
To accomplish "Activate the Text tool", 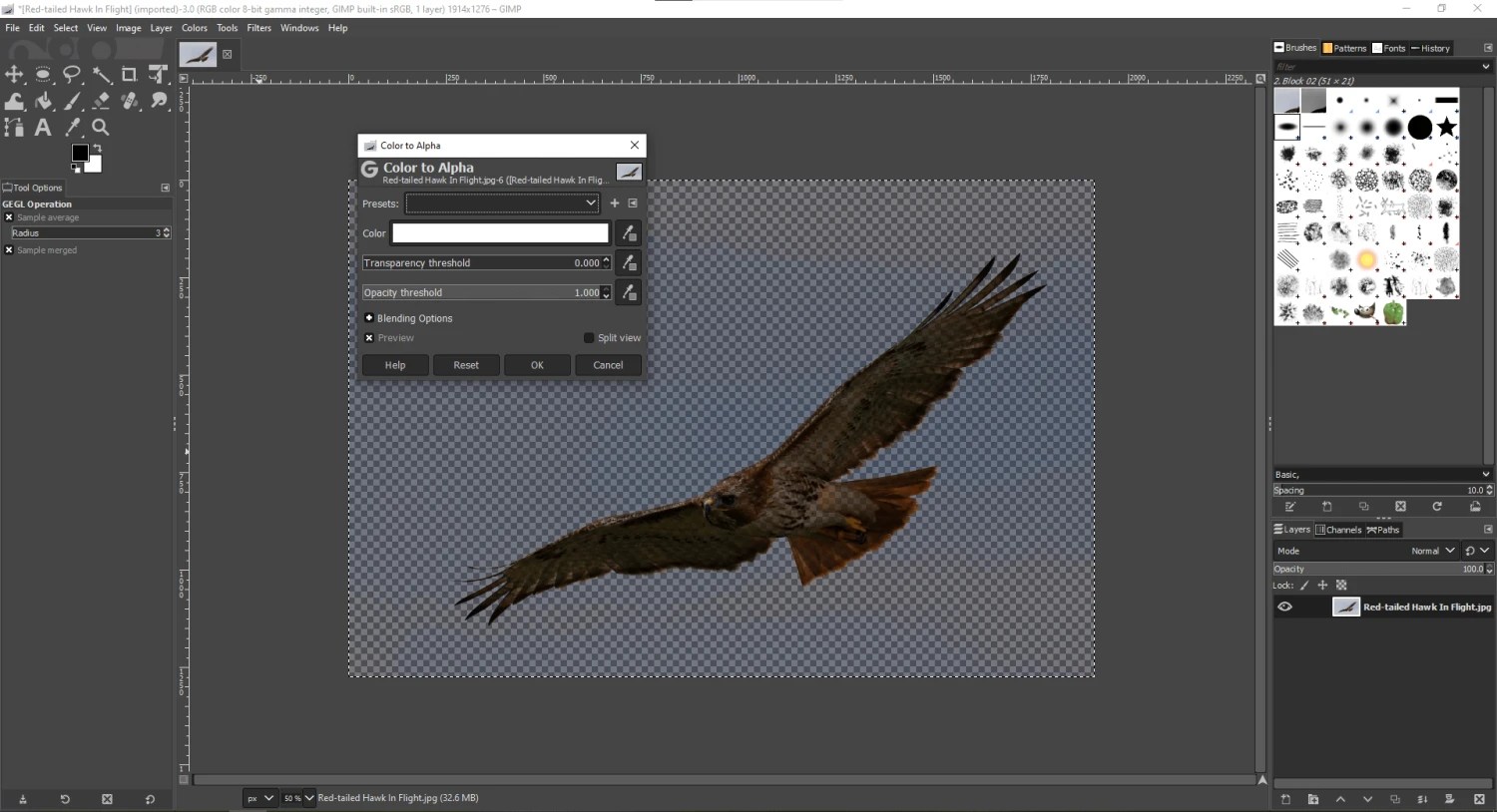I will coord(43,127).
